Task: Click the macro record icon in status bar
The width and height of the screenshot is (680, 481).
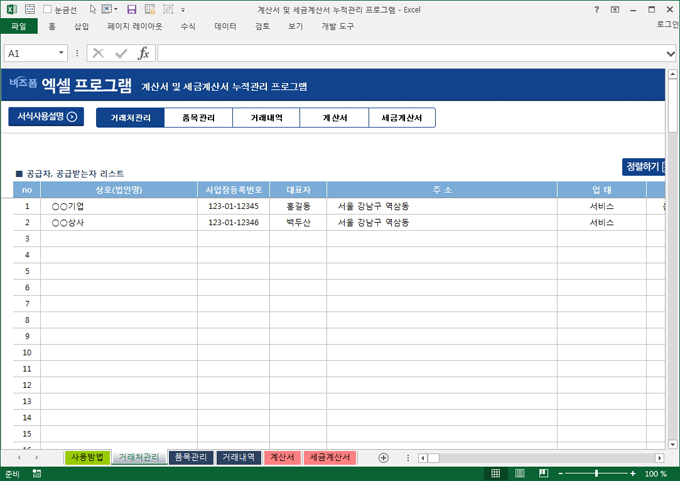Action: (37, 474)
